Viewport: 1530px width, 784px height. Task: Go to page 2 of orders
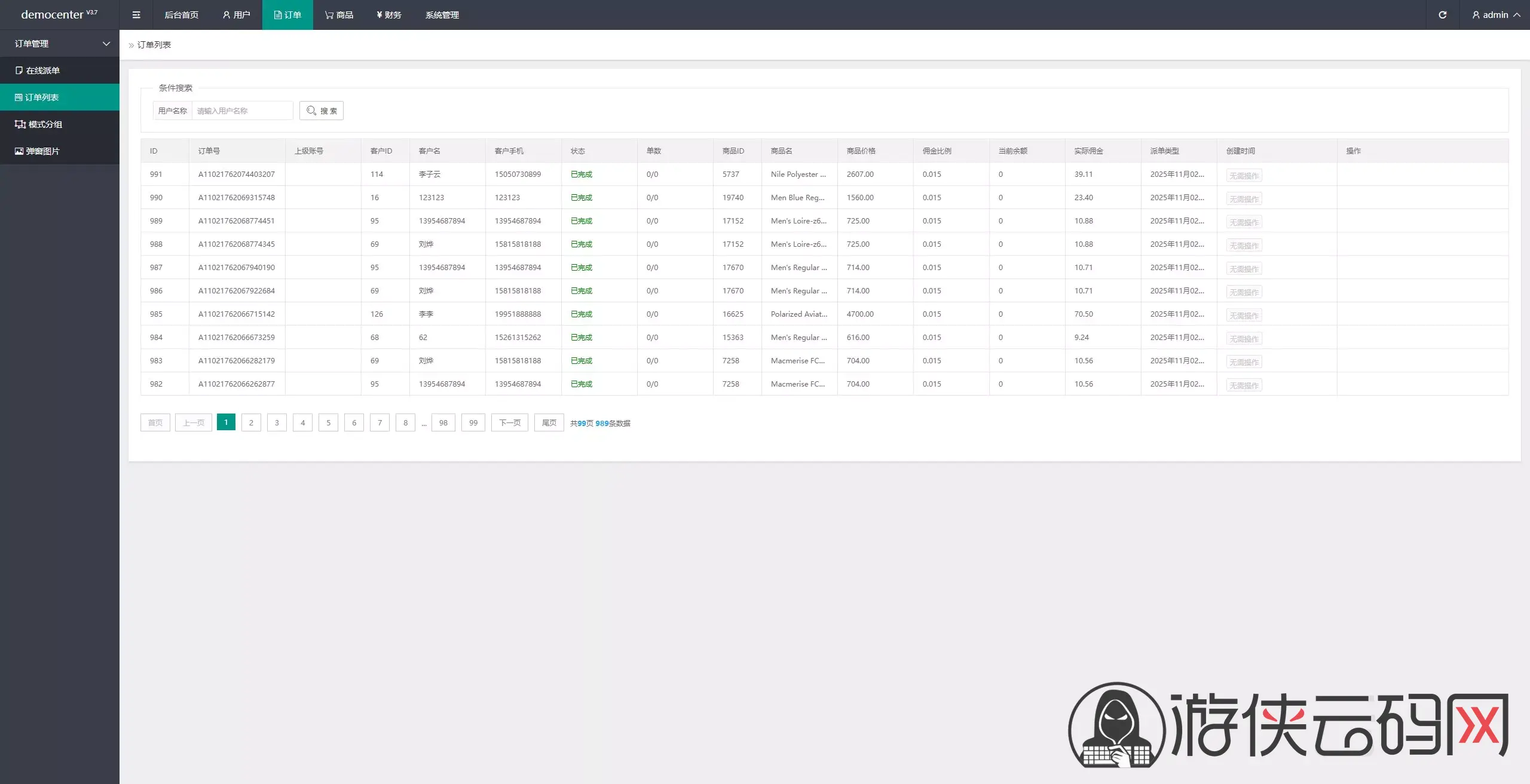pos(251,422)
